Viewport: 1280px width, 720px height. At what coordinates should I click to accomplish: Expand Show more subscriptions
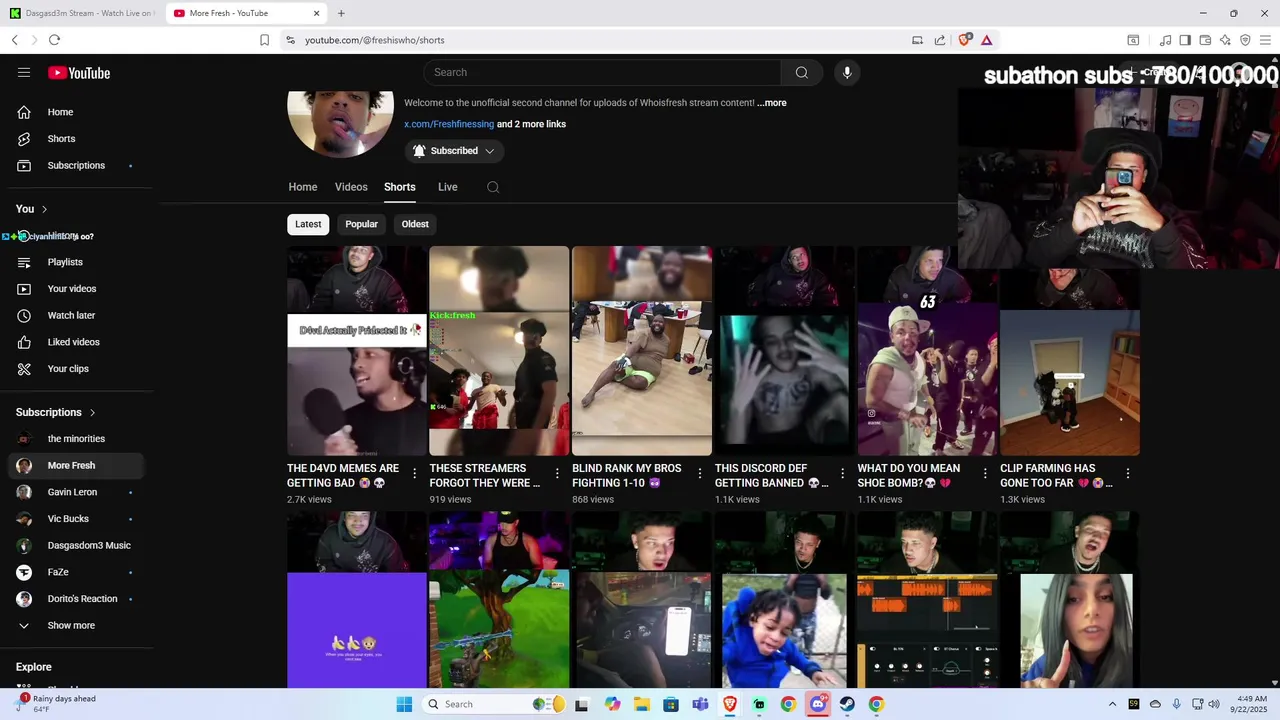71,626
